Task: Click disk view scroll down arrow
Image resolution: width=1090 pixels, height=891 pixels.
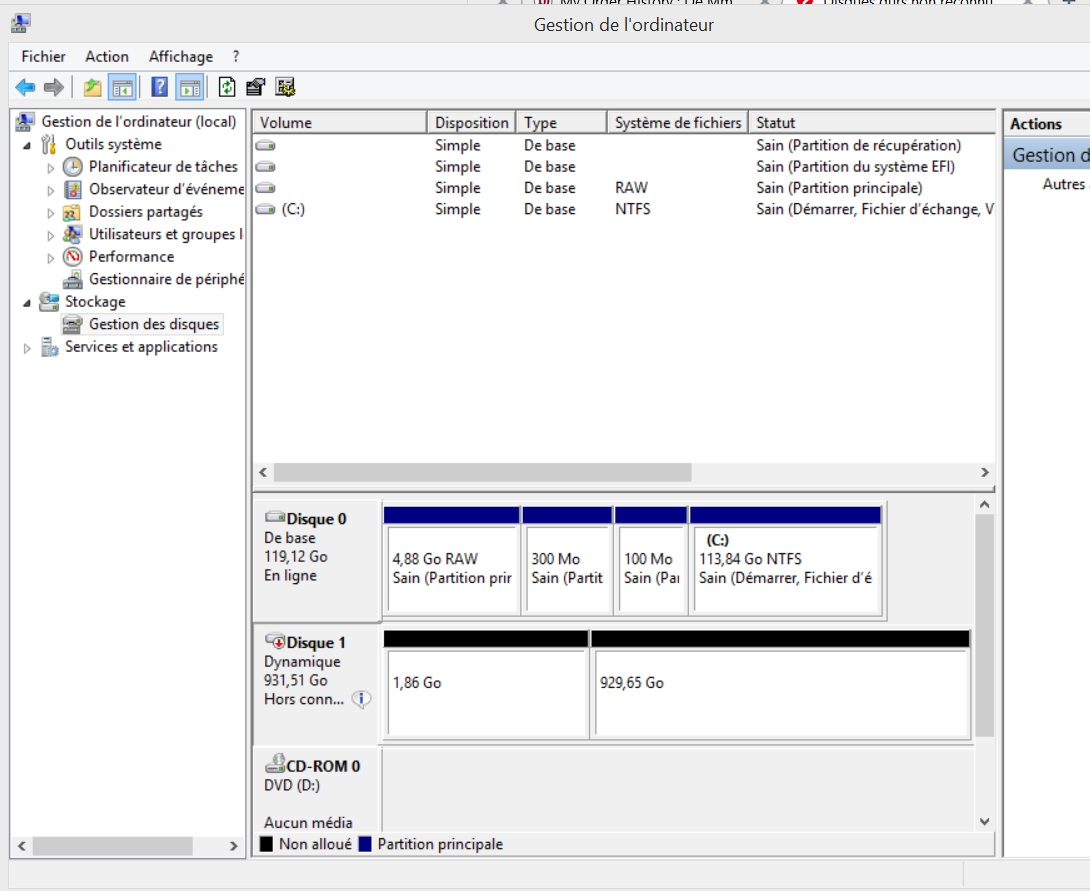Action: (x=984, y=821)
